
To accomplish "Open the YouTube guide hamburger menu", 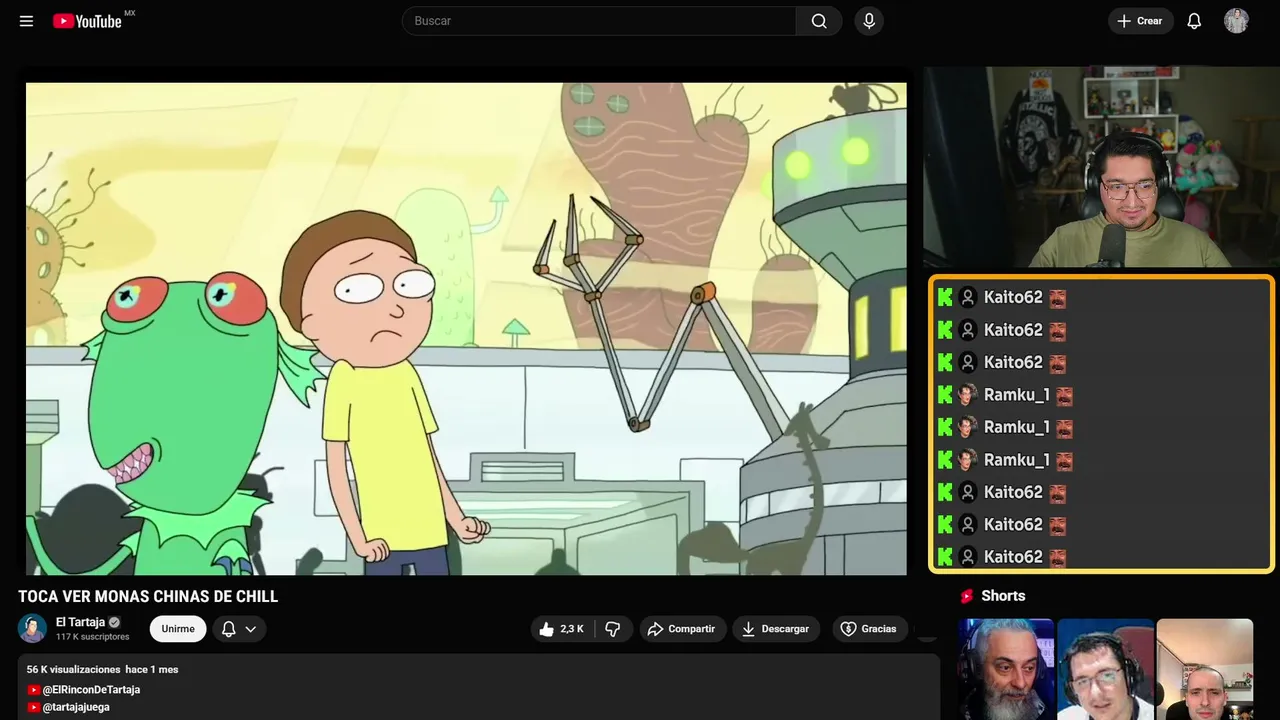I will (26, 21).
